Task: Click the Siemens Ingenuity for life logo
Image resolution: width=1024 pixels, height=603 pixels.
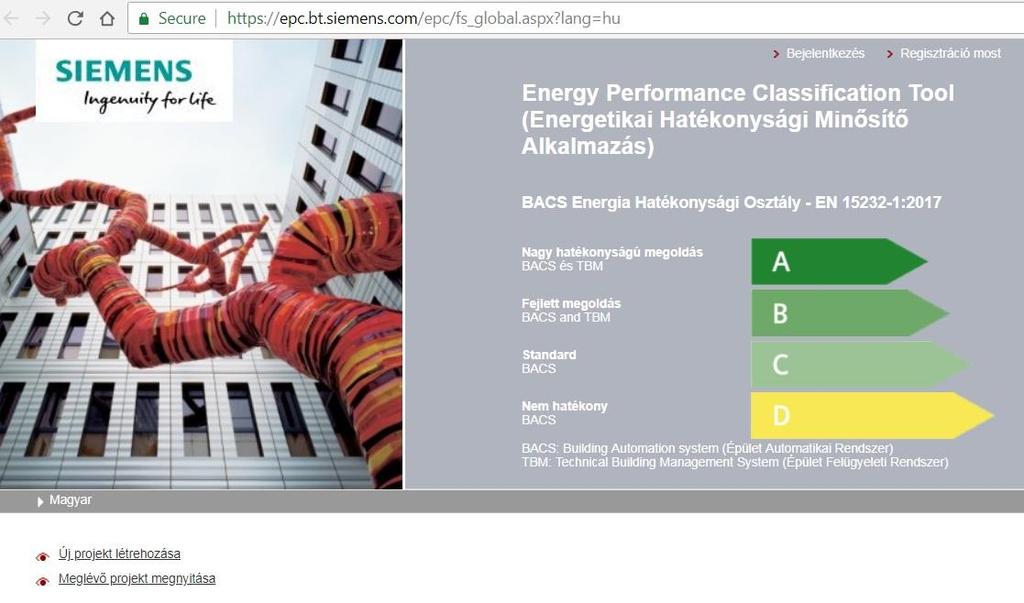Action: tap(135, 81)
